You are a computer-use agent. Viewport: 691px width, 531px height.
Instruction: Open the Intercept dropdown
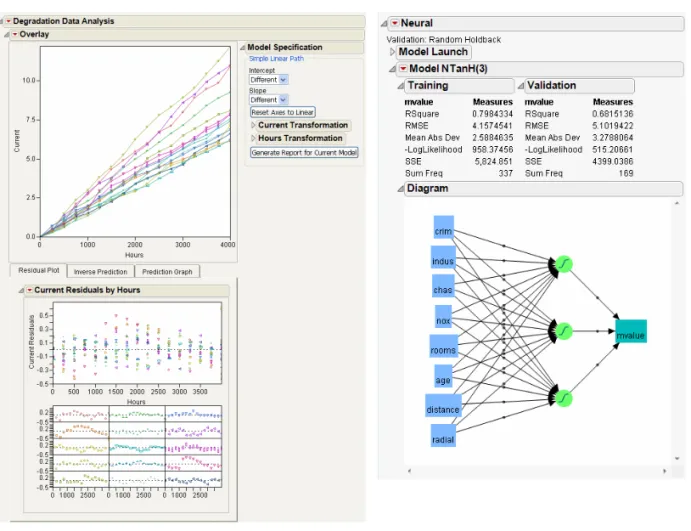(x=268, y=80)
